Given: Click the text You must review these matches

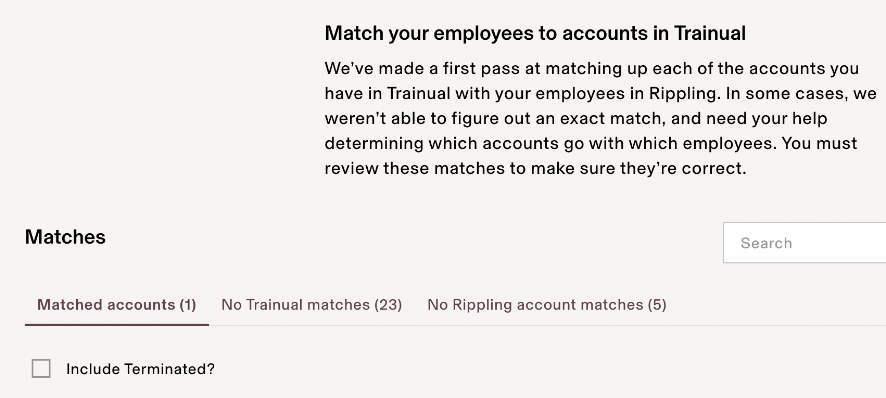Looking at the screenshot, I should (x=591, y=156).
